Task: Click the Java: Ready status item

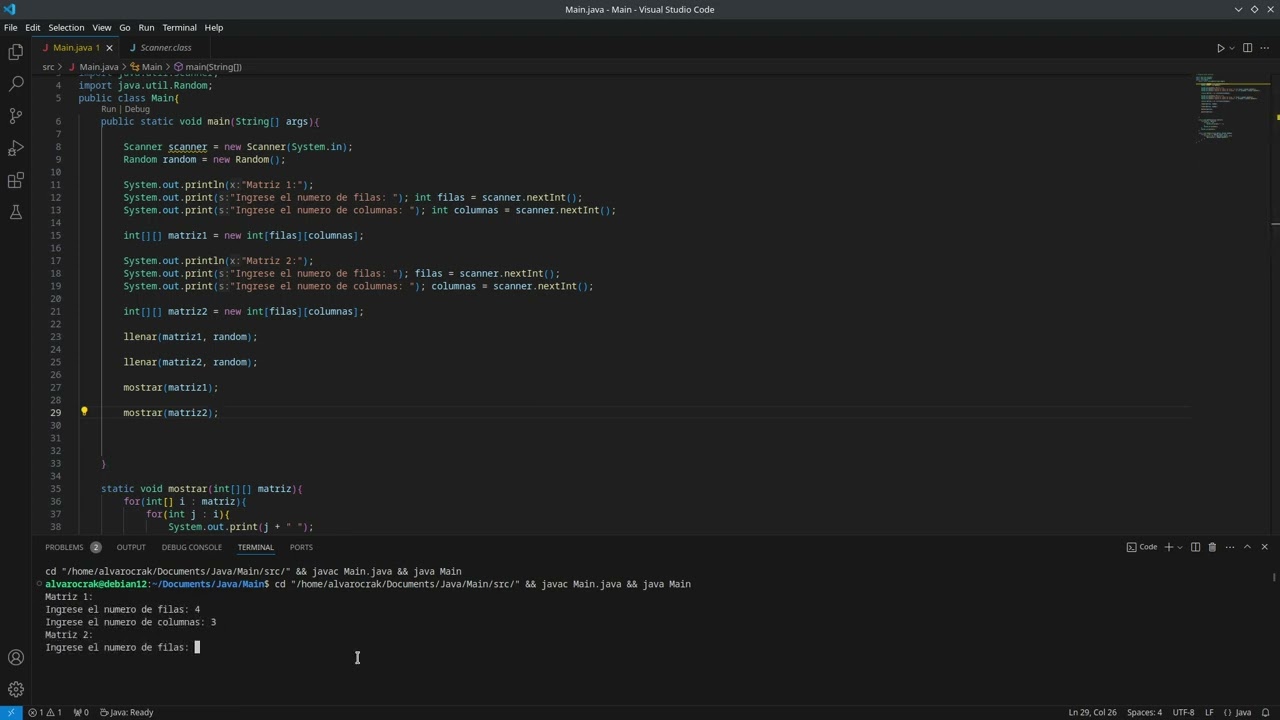Action: click(x=127, y=712)
